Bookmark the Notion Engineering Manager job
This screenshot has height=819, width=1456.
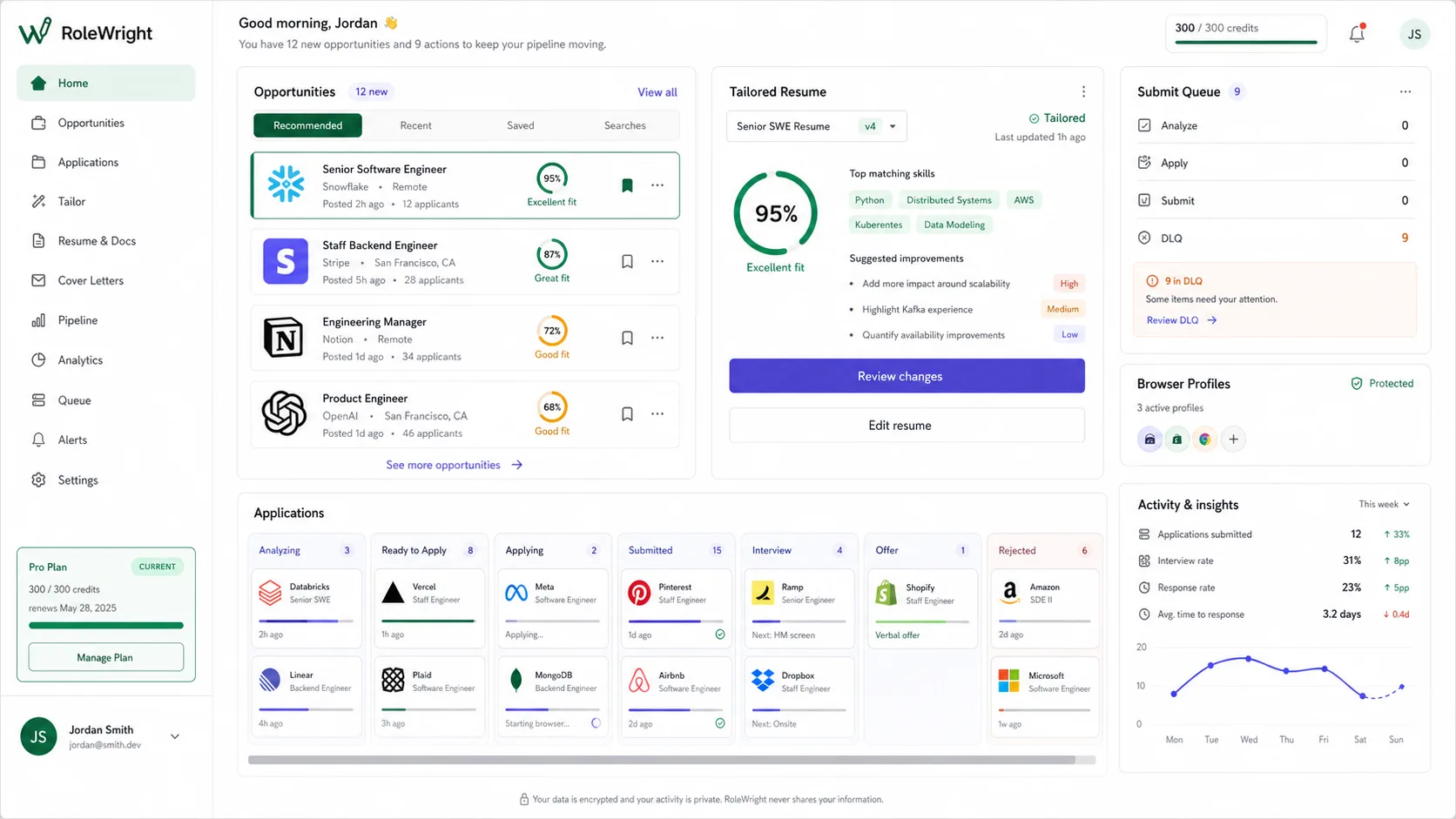[x=627, y=338]
